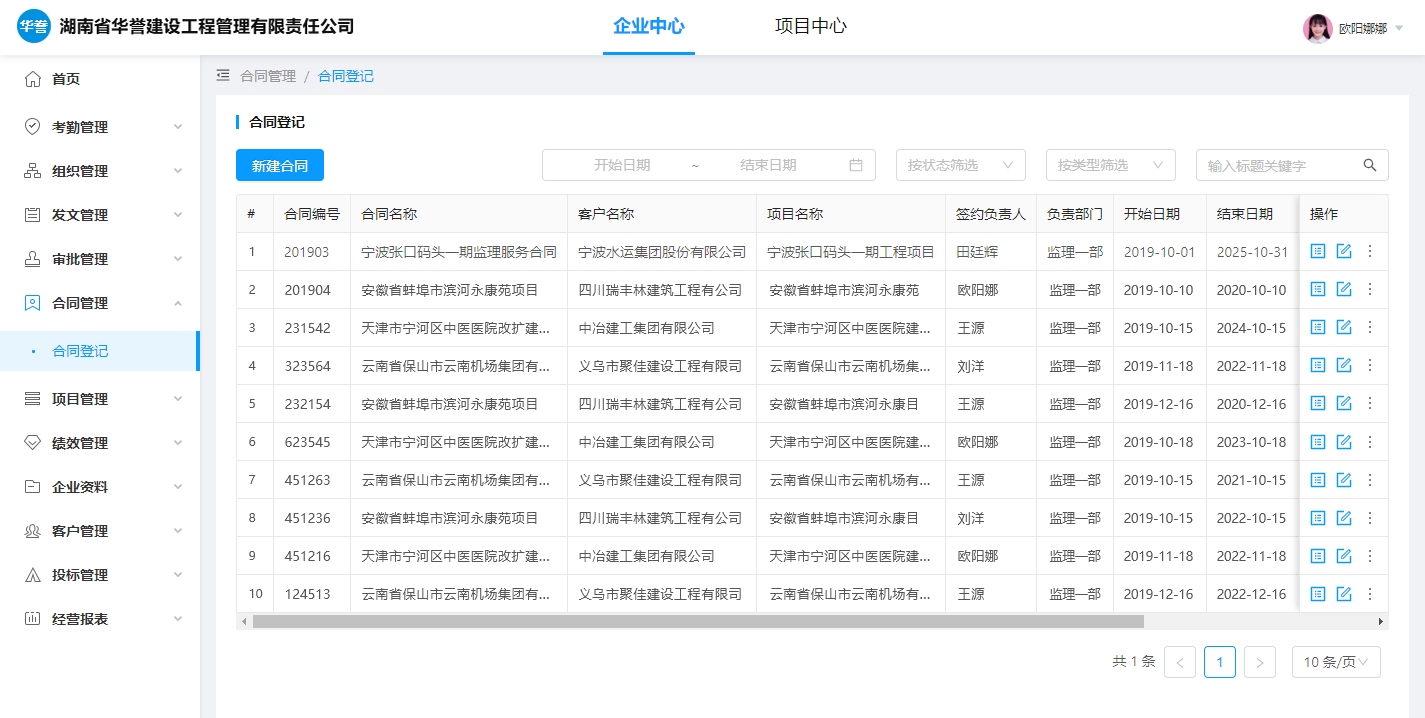Image resolution: width=1425 pixels, height=718 pixels.
Task: Click the 新建合同 button
Action: pyautogui.click(x=280, y=165)
